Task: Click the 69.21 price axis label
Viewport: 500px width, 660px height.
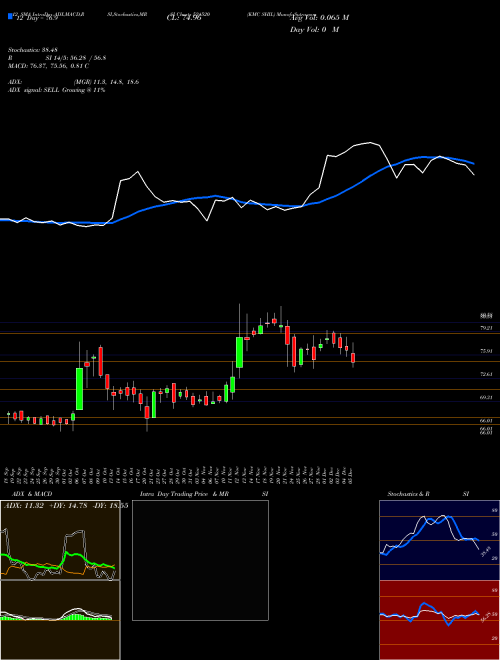Action: [x=486, y=397]
